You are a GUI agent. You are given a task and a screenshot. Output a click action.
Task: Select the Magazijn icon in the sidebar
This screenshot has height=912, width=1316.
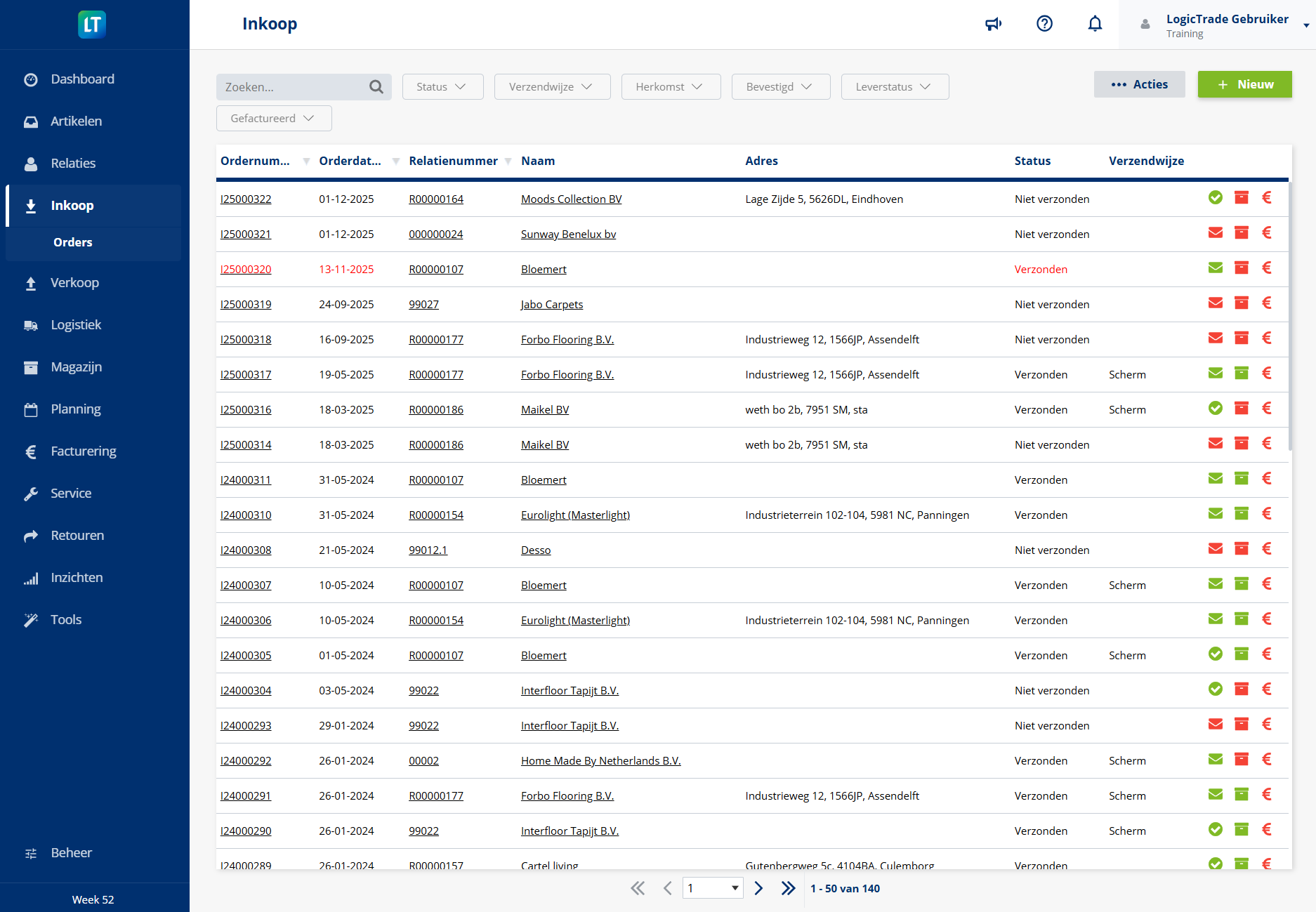coord(31,366)
